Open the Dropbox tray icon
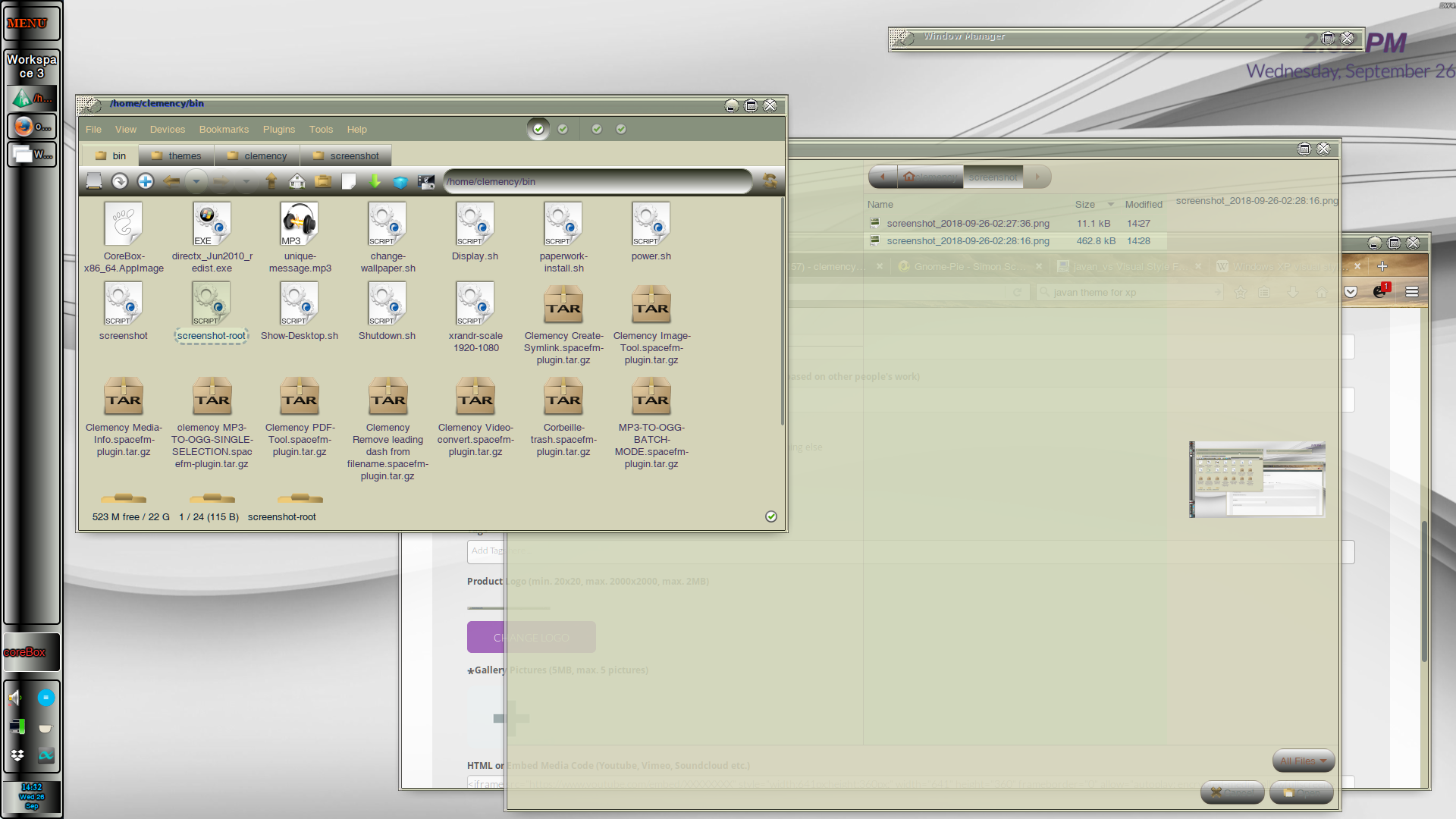The height and width of the screenshot is (819, 1456). coord(17,755)
